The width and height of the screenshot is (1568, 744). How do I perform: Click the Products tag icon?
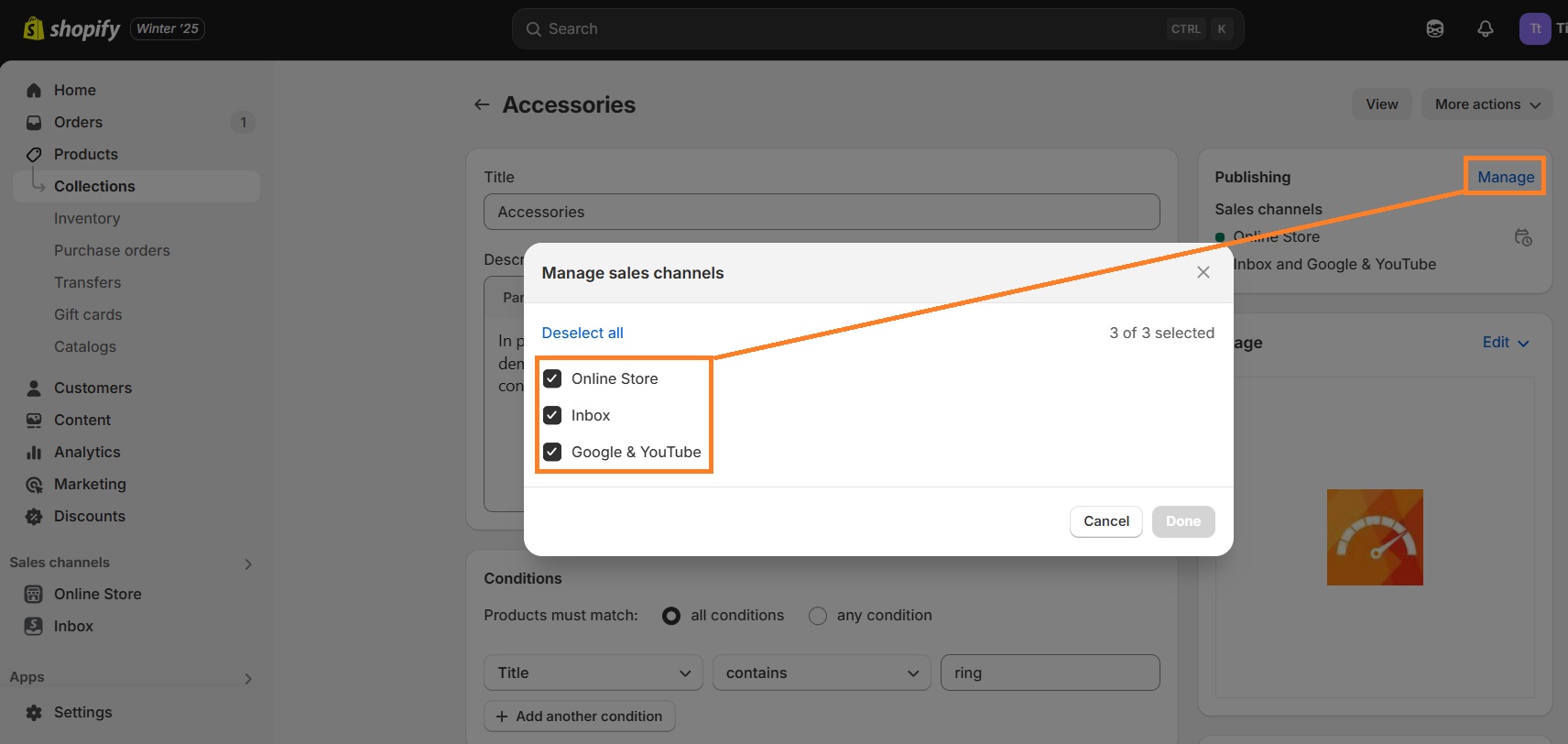tap(34, 154)
